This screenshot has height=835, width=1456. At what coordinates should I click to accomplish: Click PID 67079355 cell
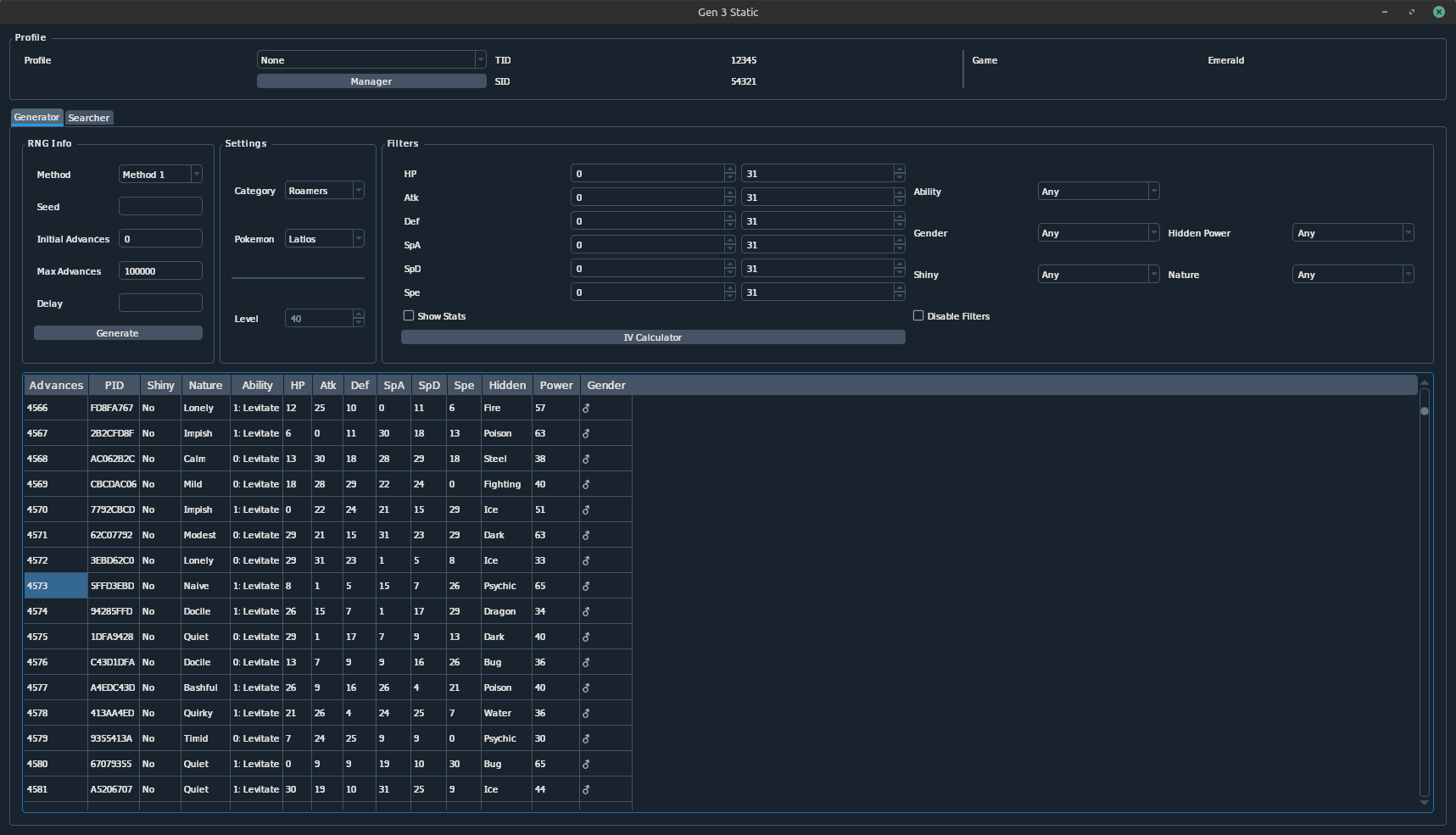pos(113,764)
